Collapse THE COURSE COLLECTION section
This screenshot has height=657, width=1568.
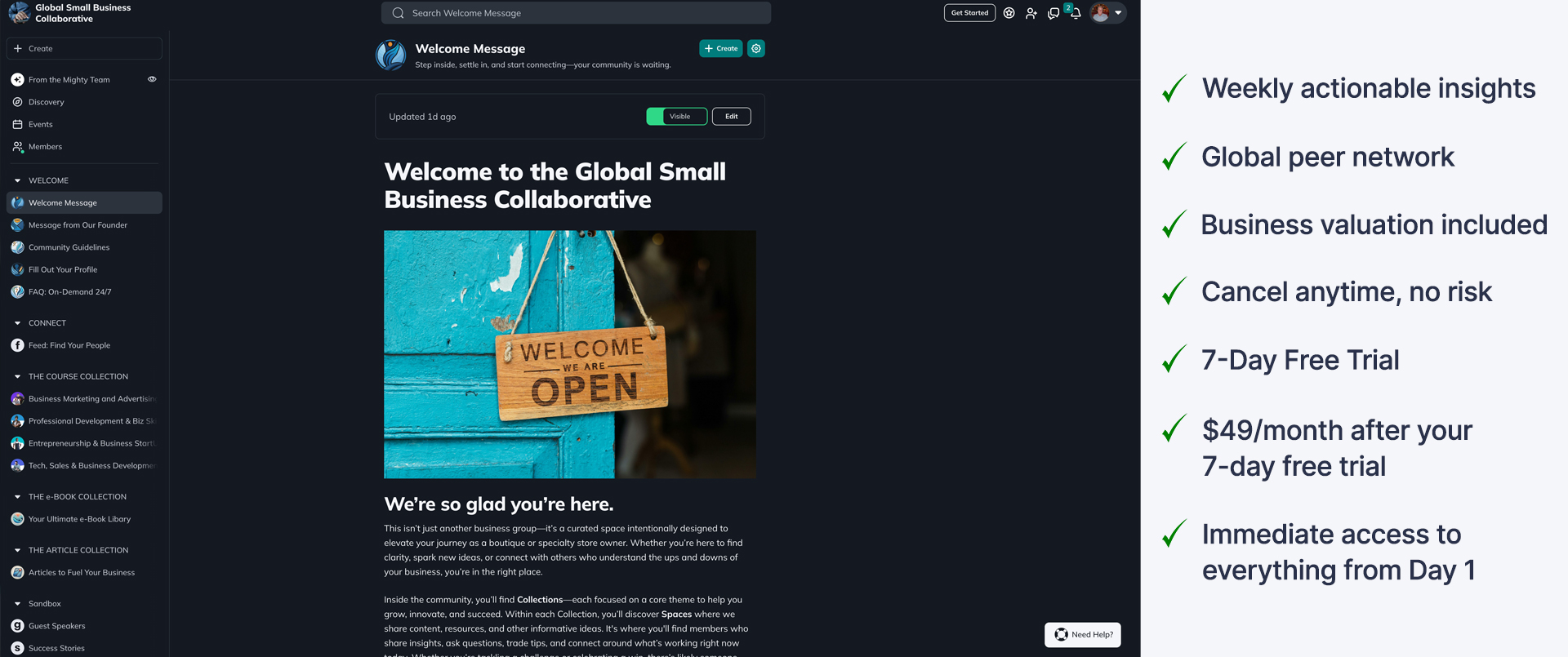[x=17, y=376]
